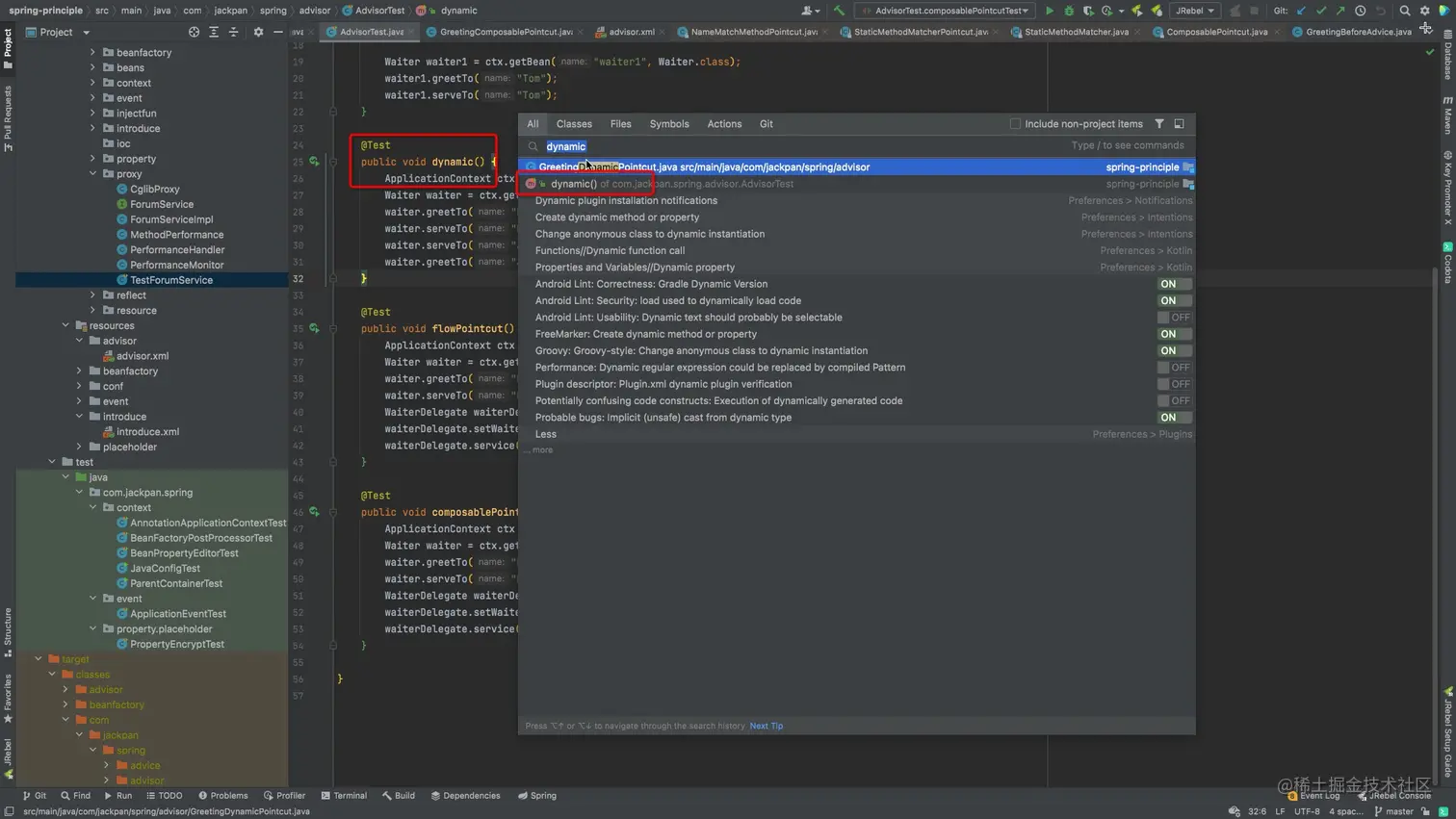Open Project view selector dropdown
Screen dimensions: 1456x819
[x=58, y=32]
